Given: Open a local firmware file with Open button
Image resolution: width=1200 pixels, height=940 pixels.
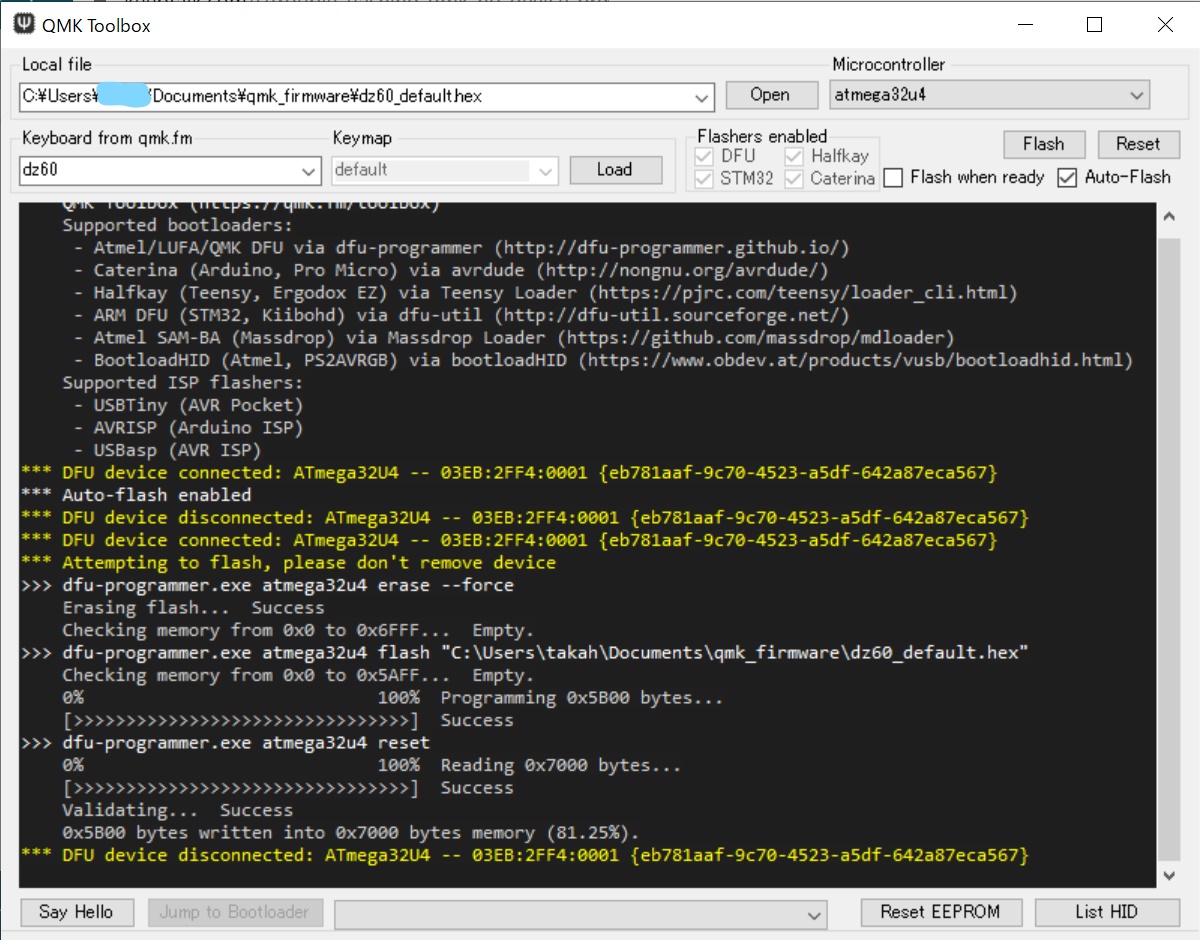Looking at the screenshot, I should point(770,95).
